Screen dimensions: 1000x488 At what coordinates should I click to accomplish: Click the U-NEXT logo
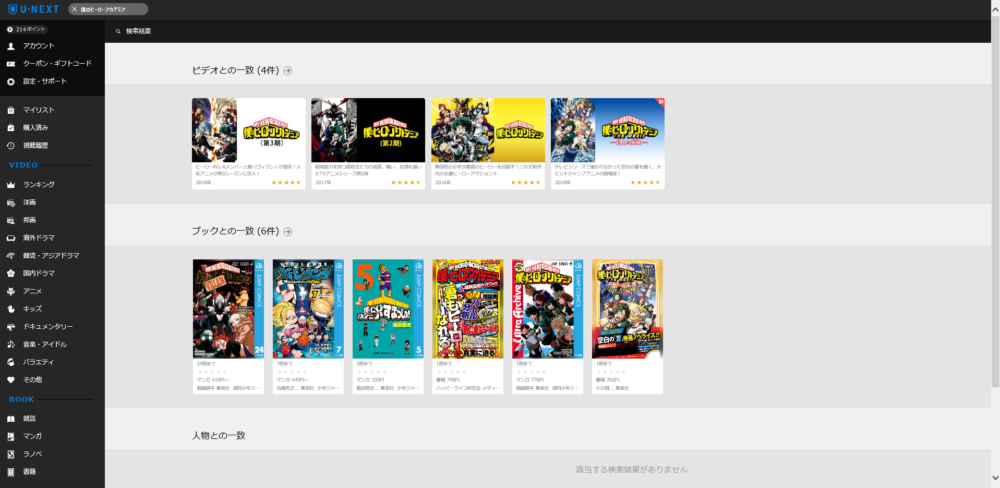33,9
